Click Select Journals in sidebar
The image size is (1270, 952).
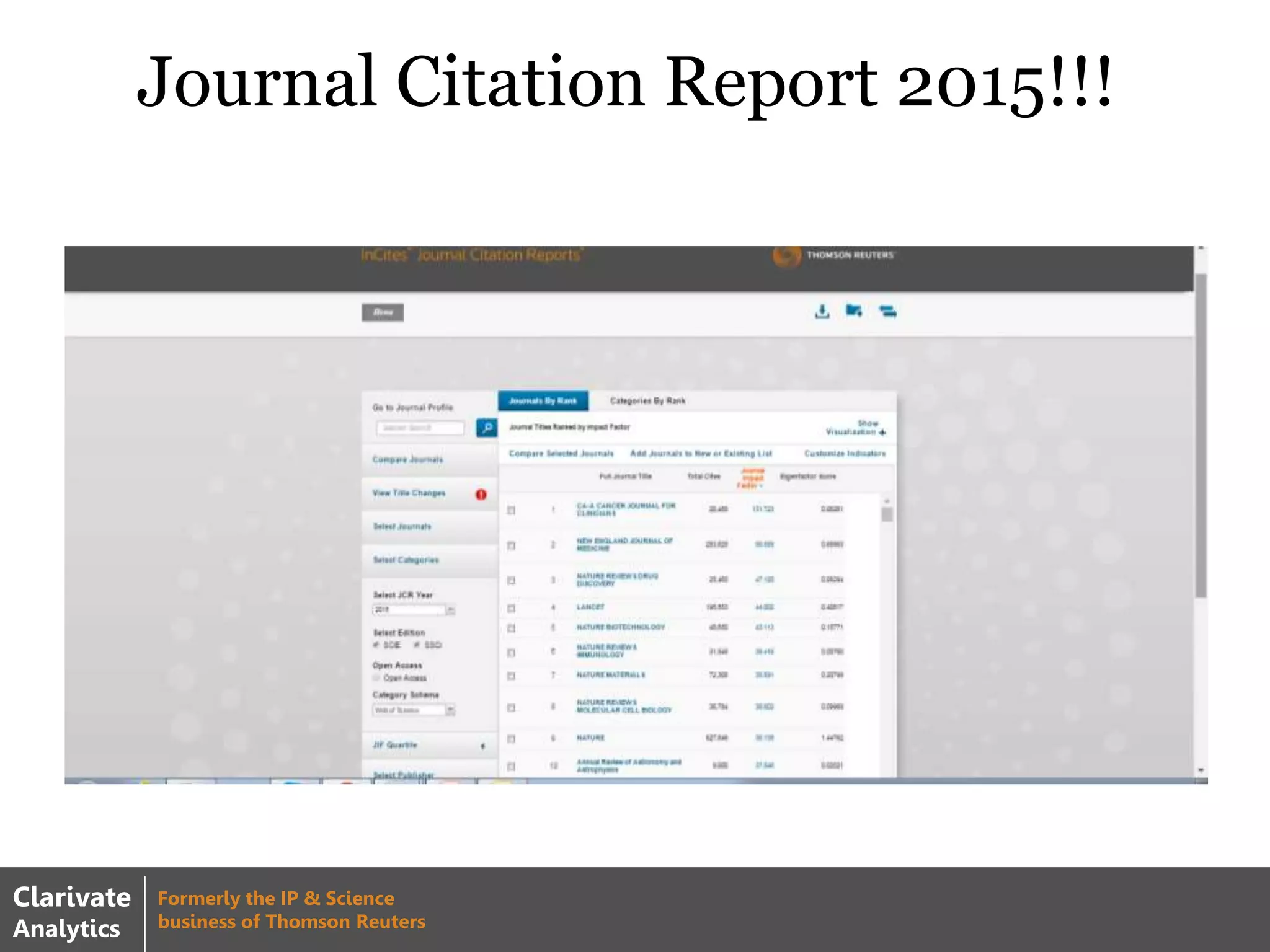tap(402, 527)
